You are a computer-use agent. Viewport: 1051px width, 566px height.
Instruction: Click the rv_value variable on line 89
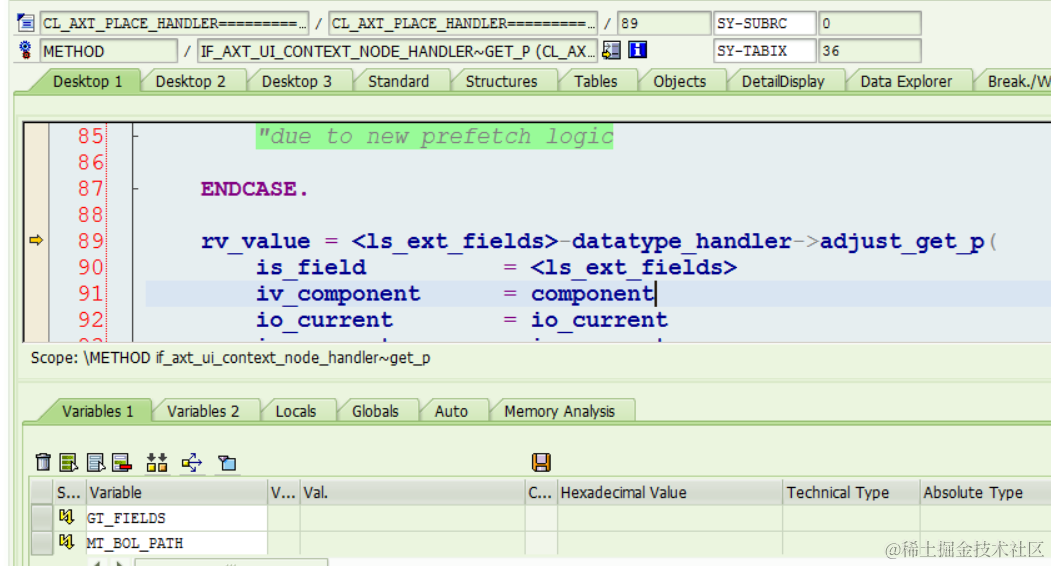255,241
